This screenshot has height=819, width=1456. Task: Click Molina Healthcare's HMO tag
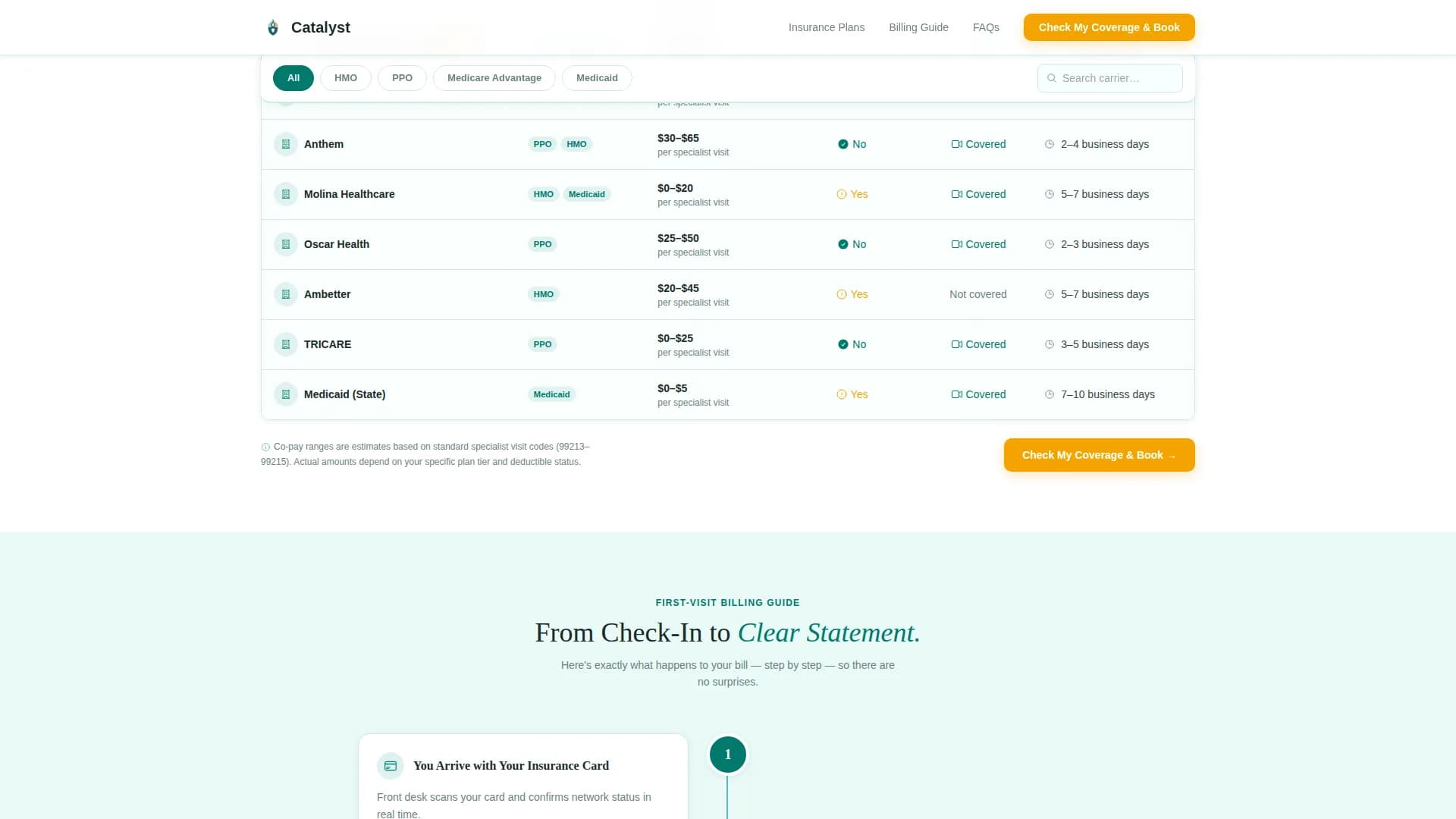point(543,194)
